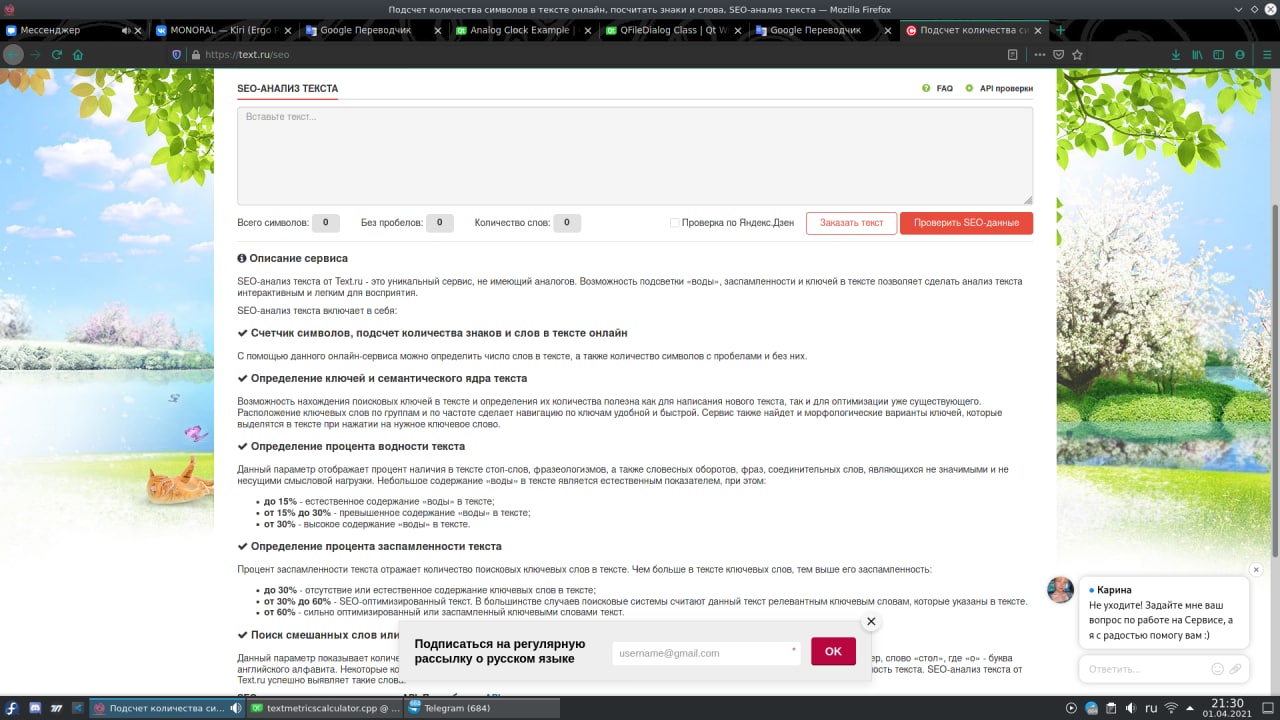This screenshot has height=720, width=1280.
Task: Enable Проверка по Яндекс.Дзен checkbox
Action: [675, 222]
